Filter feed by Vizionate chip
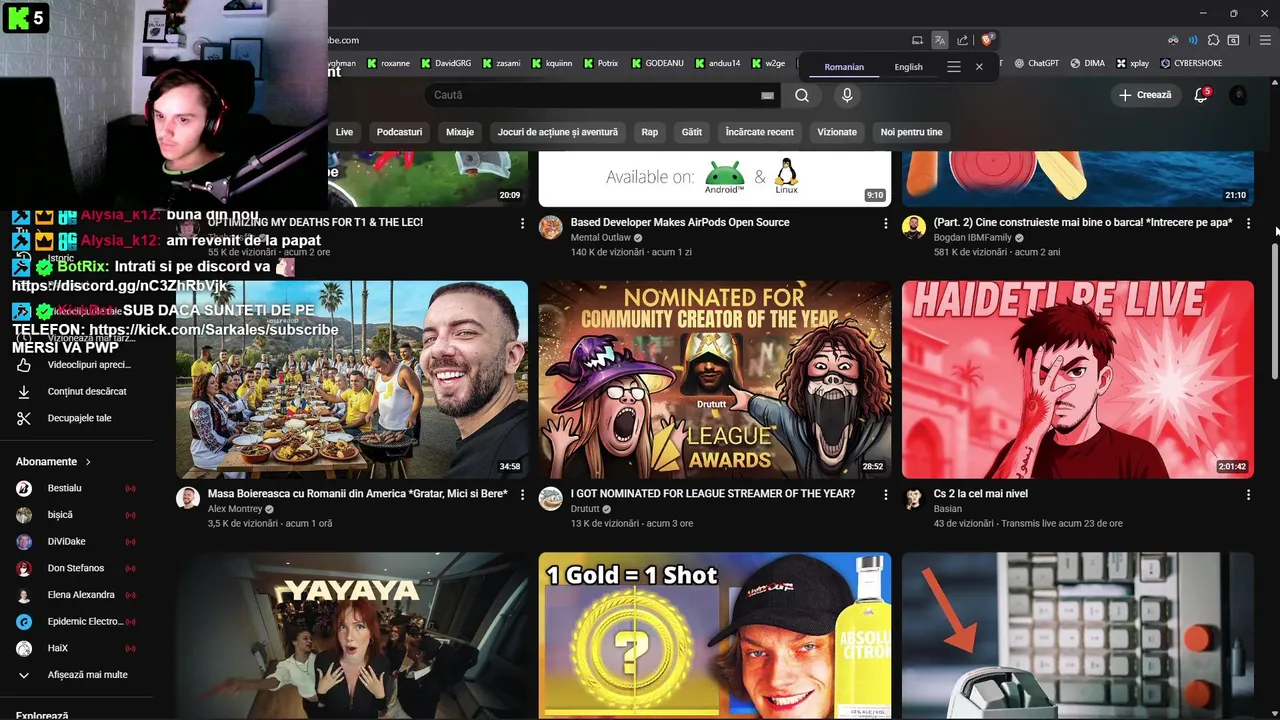Viewport: 1280px width, 720px height. tap(837, 132)
